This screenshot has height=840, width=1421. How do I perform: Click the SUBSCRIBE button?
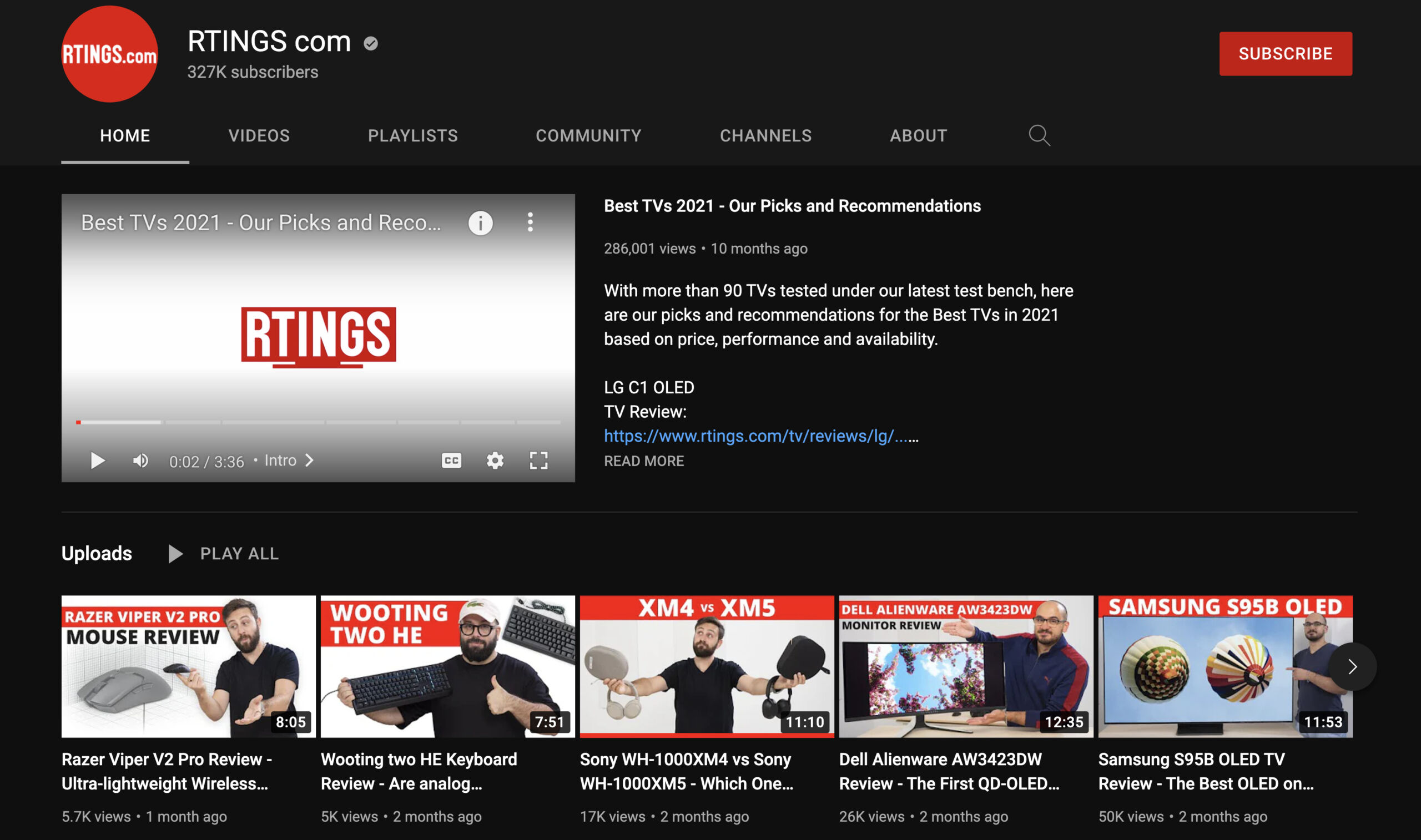(x=1286, y=54)
